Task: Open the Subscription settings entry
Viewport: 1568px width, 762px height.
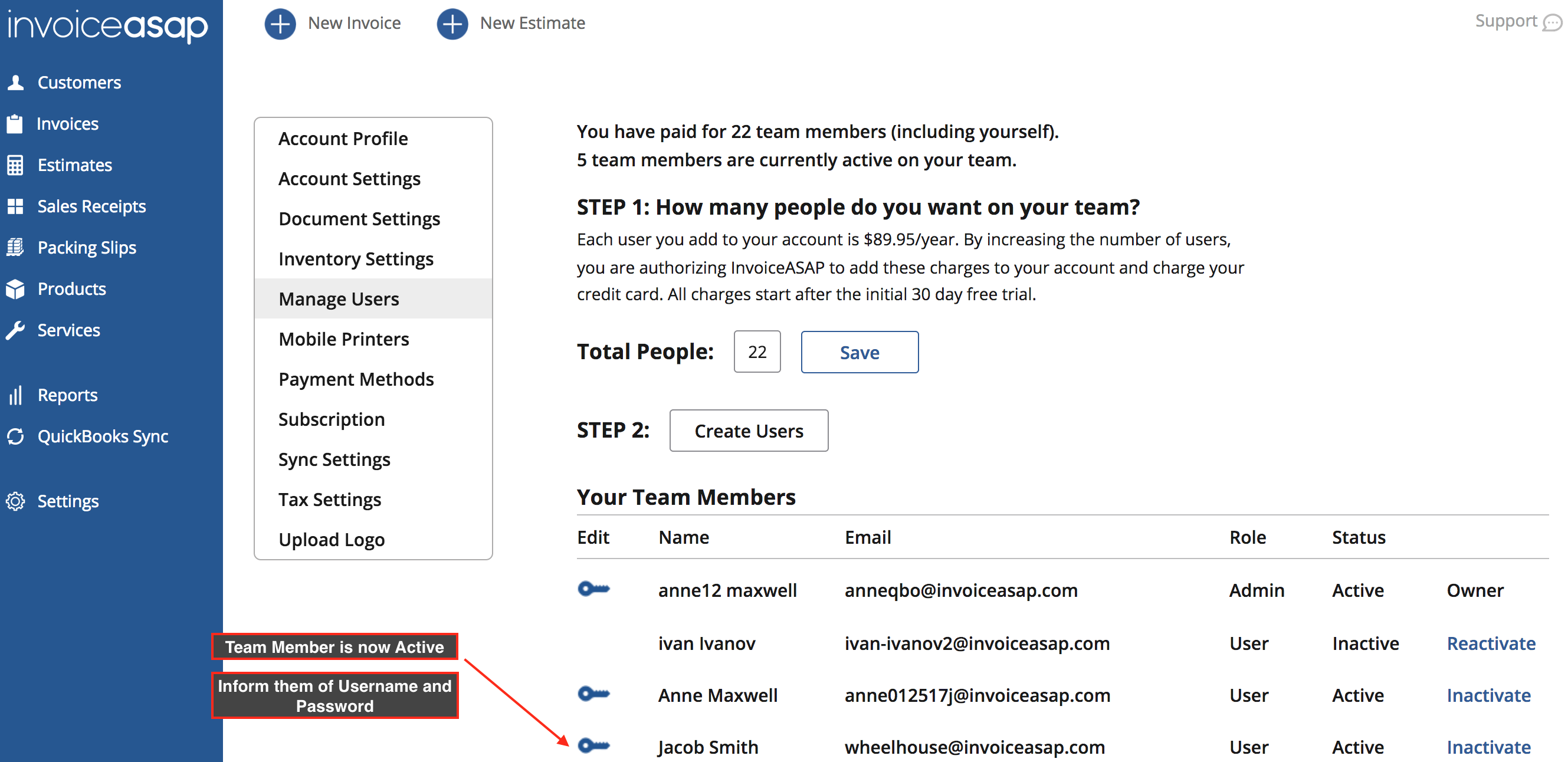Action: click(331, 419)
